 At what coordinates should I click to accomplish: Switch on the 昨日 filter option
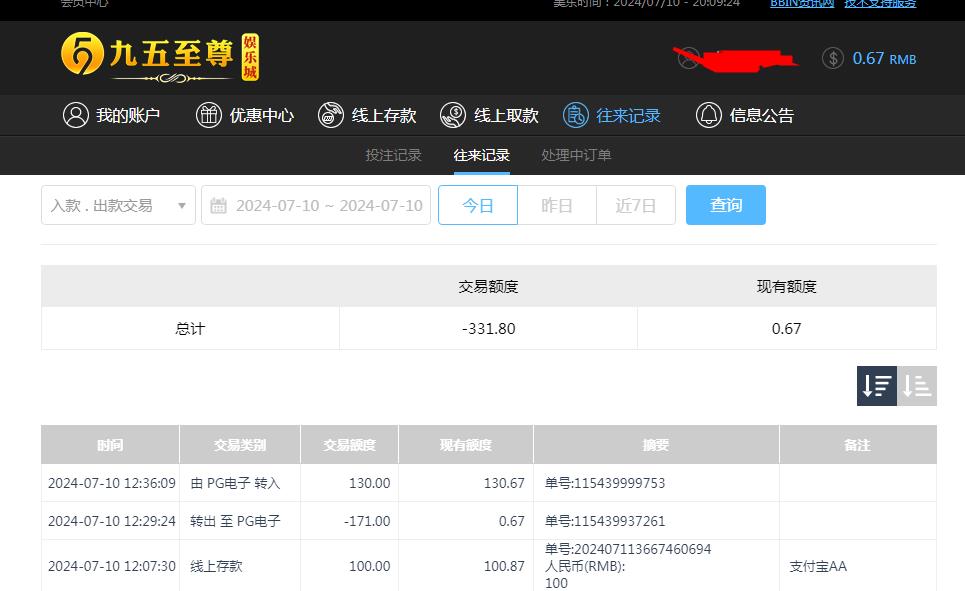tap(557, 205)
